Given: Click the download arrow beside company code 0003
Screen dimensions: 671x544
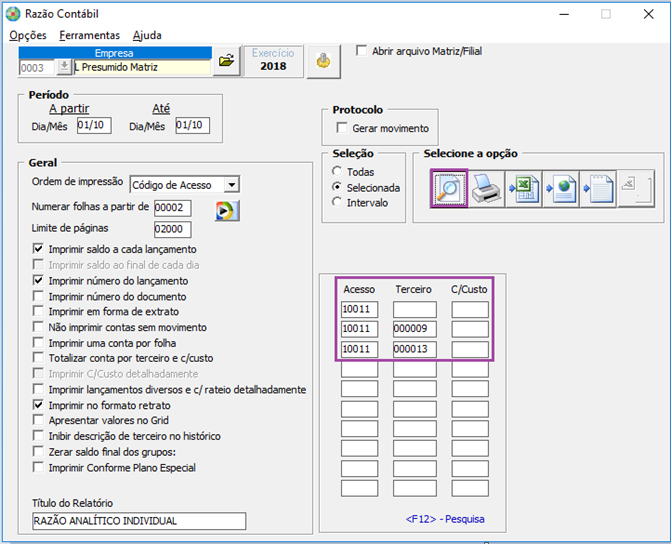Looking at the screenshot, I should click(64, 67).
